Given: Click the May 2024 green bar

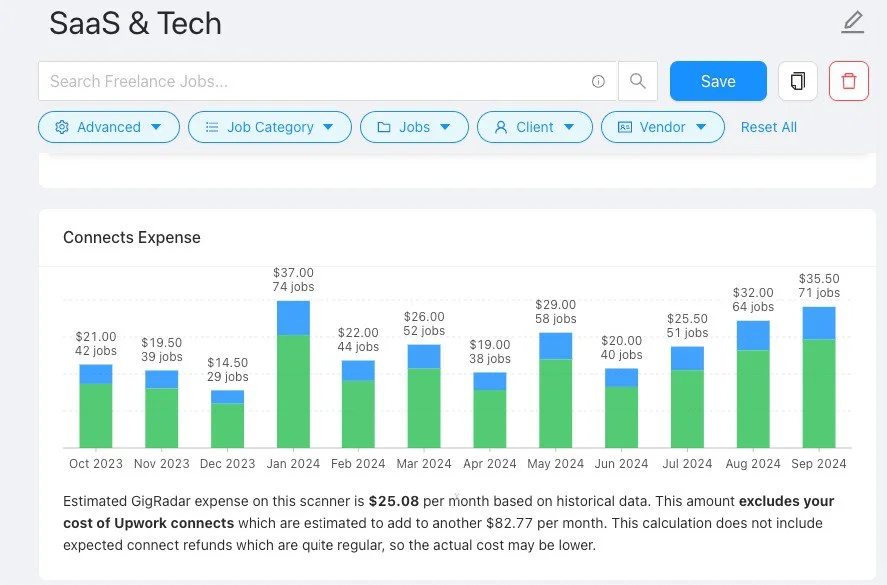Looking at the screenshot, I should pos(555,403).
